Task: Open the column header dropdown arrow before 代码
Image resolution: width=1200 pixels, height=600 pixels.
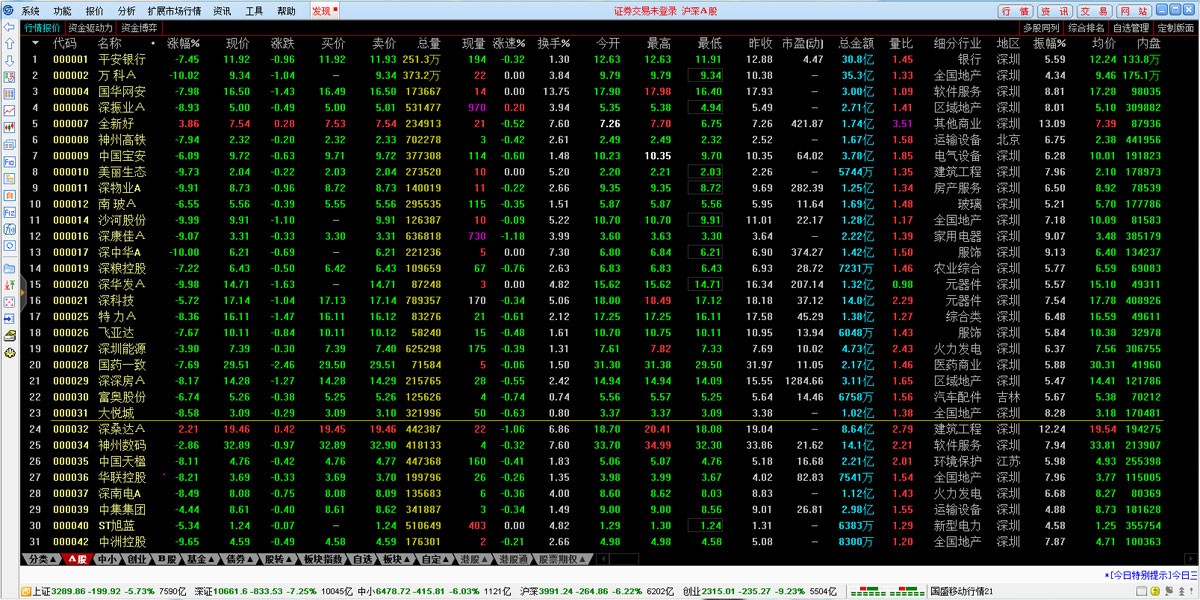Action: point(36,44)
